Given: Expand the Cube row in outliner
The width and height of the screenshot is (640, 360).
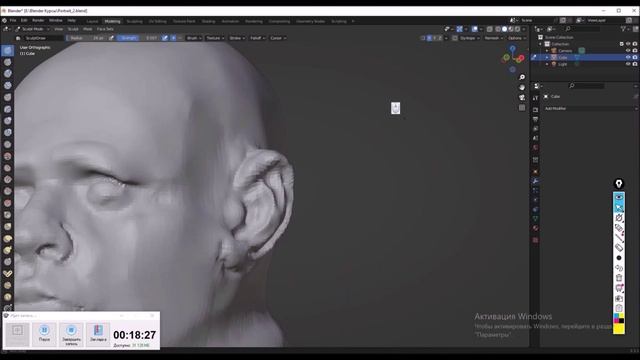Looking at the screenshot, I should 547,58.
